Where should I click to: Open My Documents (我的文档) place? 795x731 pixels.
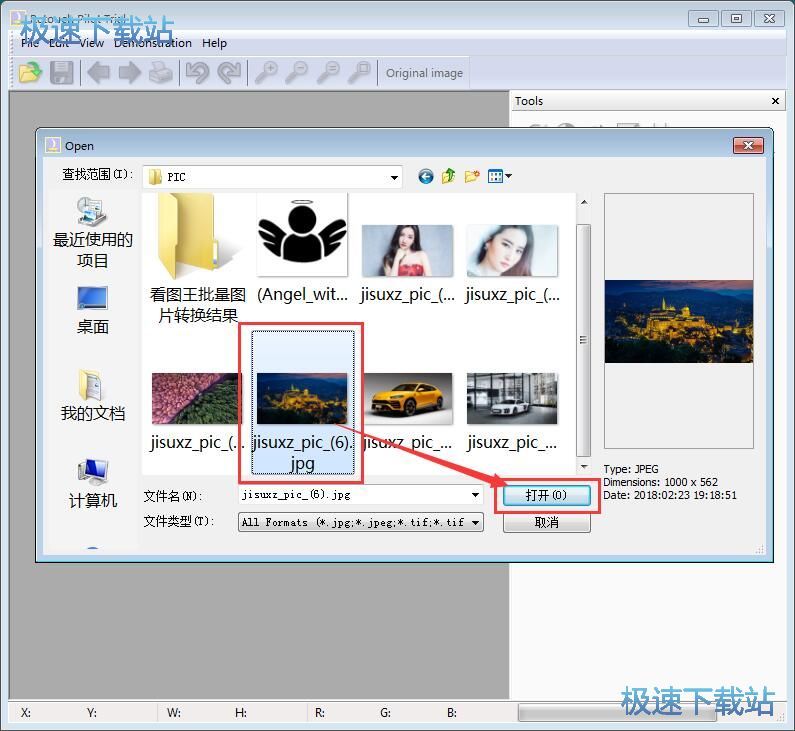pyautogui.click(x=92, y=395)
